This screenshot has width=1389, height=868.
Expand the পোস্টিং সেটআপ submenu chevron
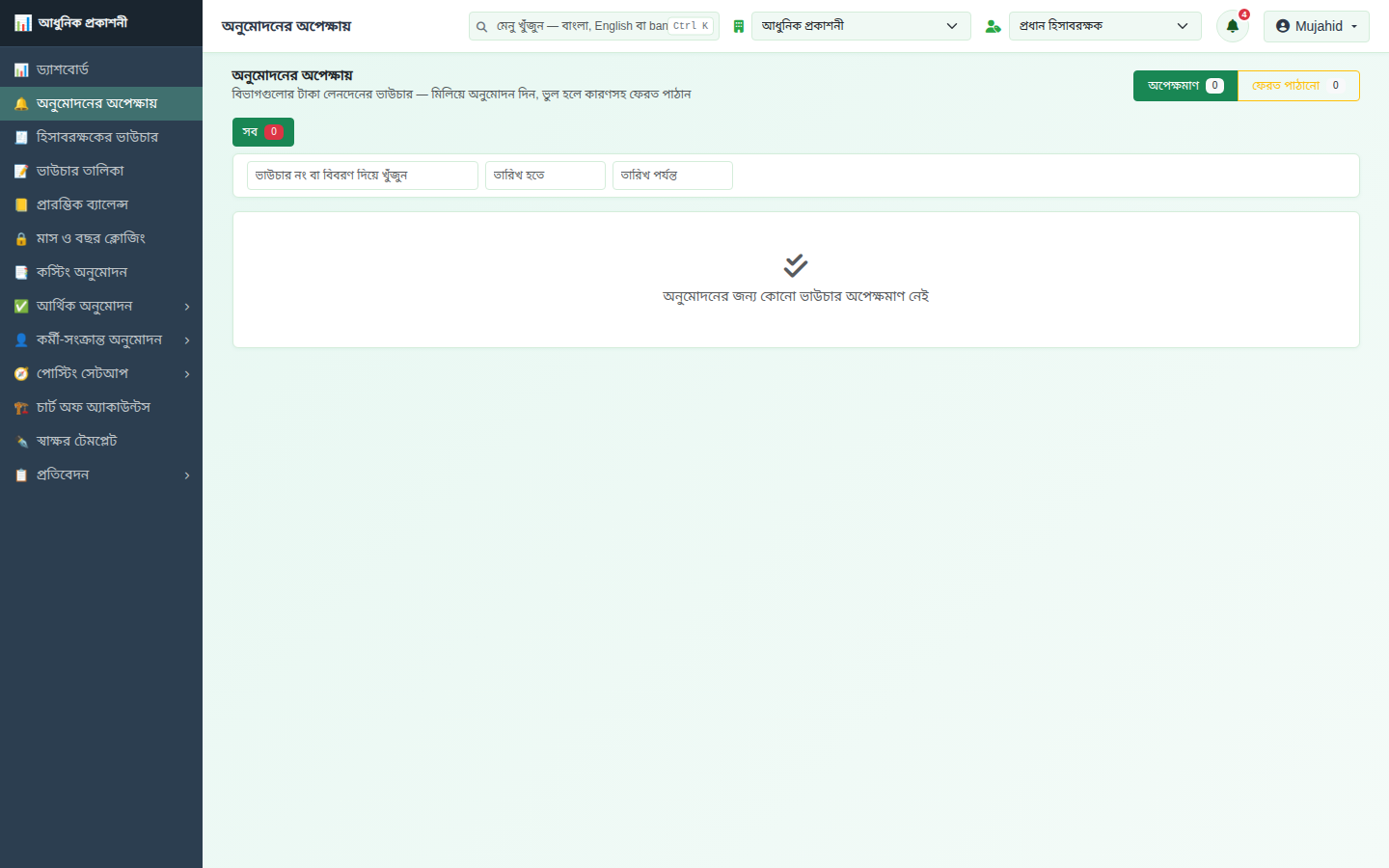click(x=187, y=374)
